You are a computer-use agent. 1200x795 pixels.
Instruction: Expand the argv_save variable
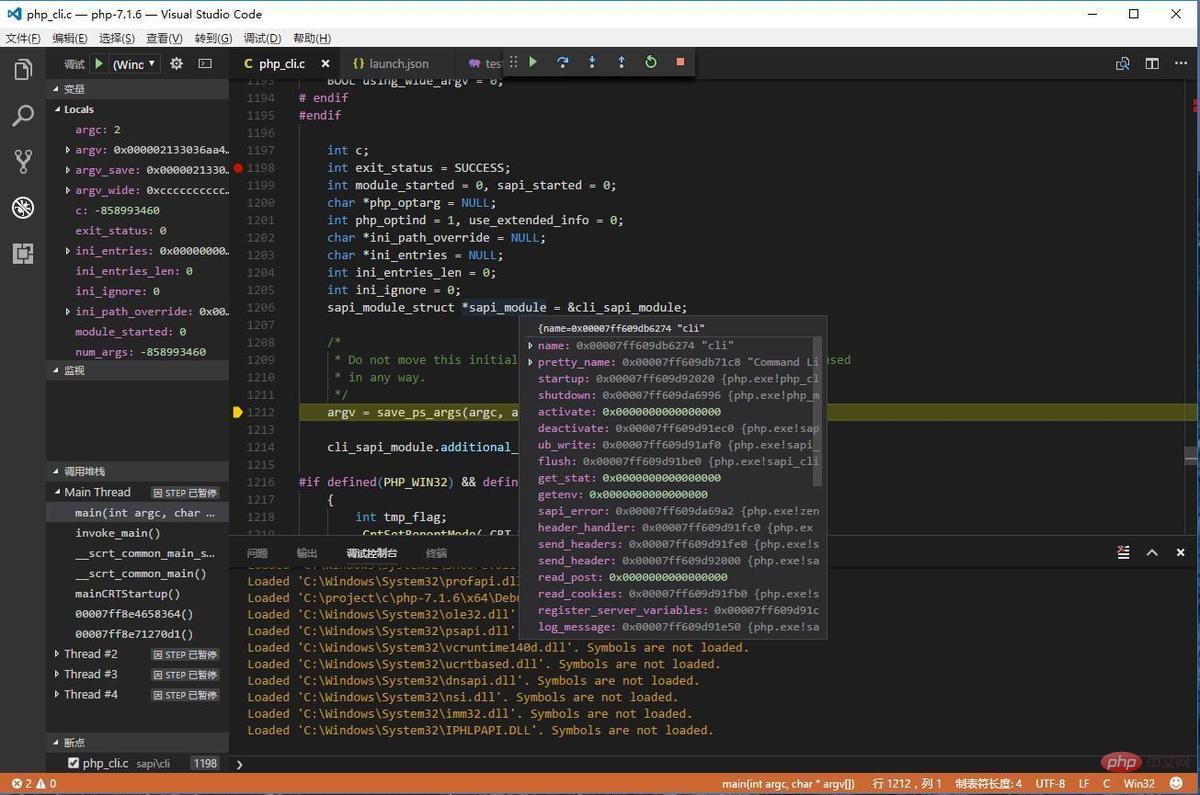pos(67,170)
